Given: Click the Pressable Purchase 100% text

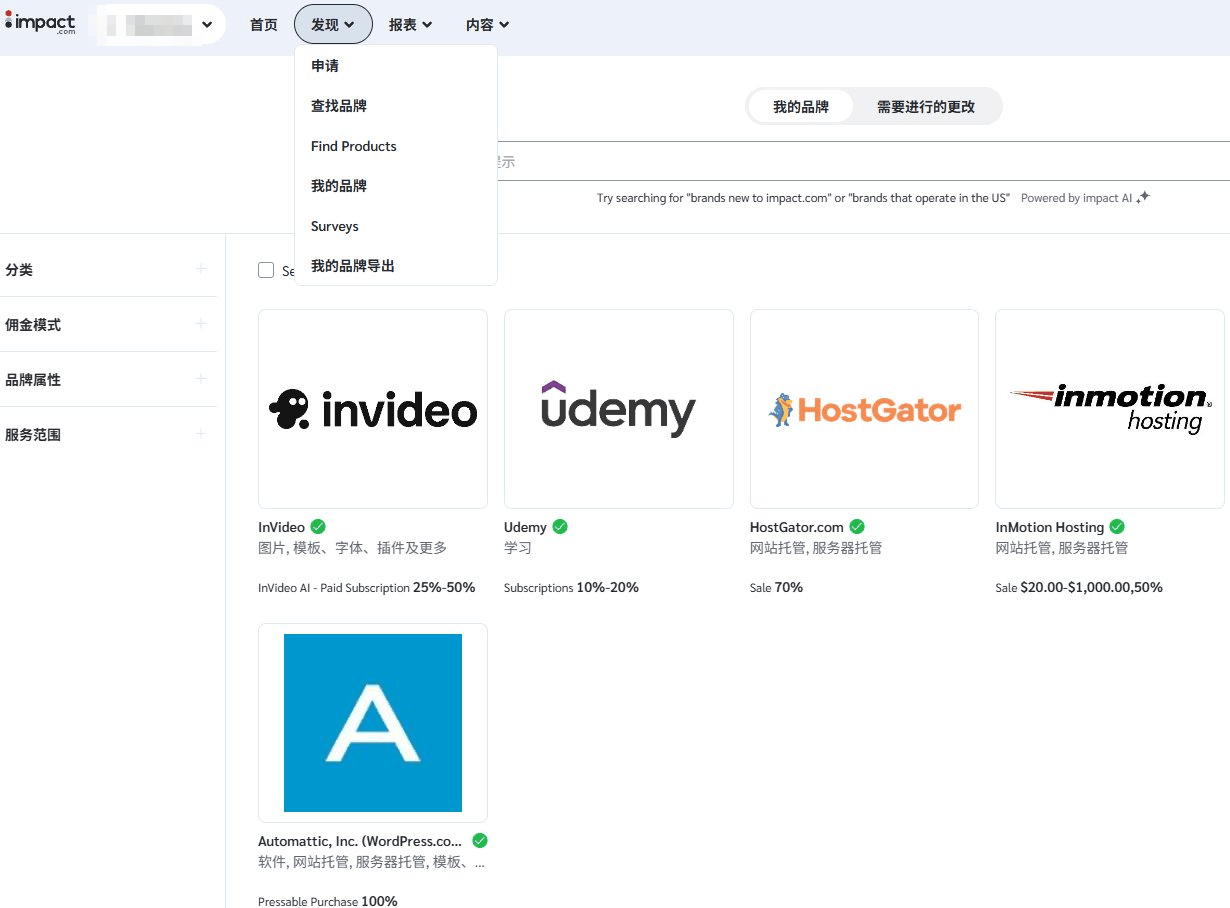Looking at the screenshot, I should point(328,901).
